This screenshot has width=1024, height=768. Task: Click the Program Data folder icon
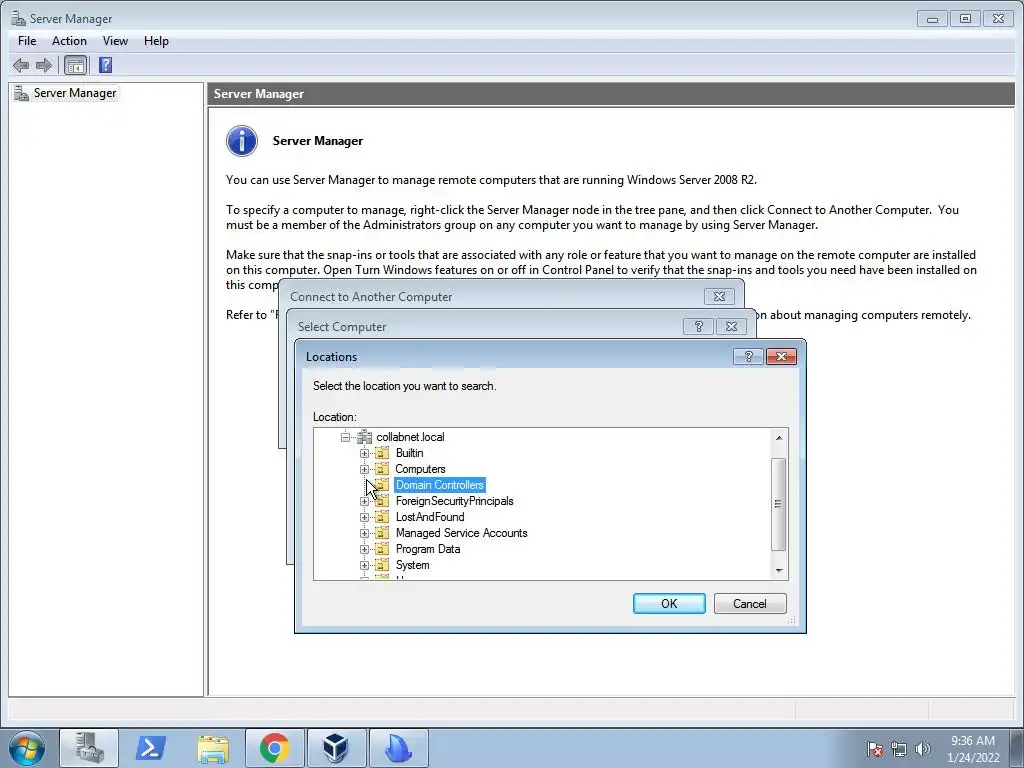(382, 549)
